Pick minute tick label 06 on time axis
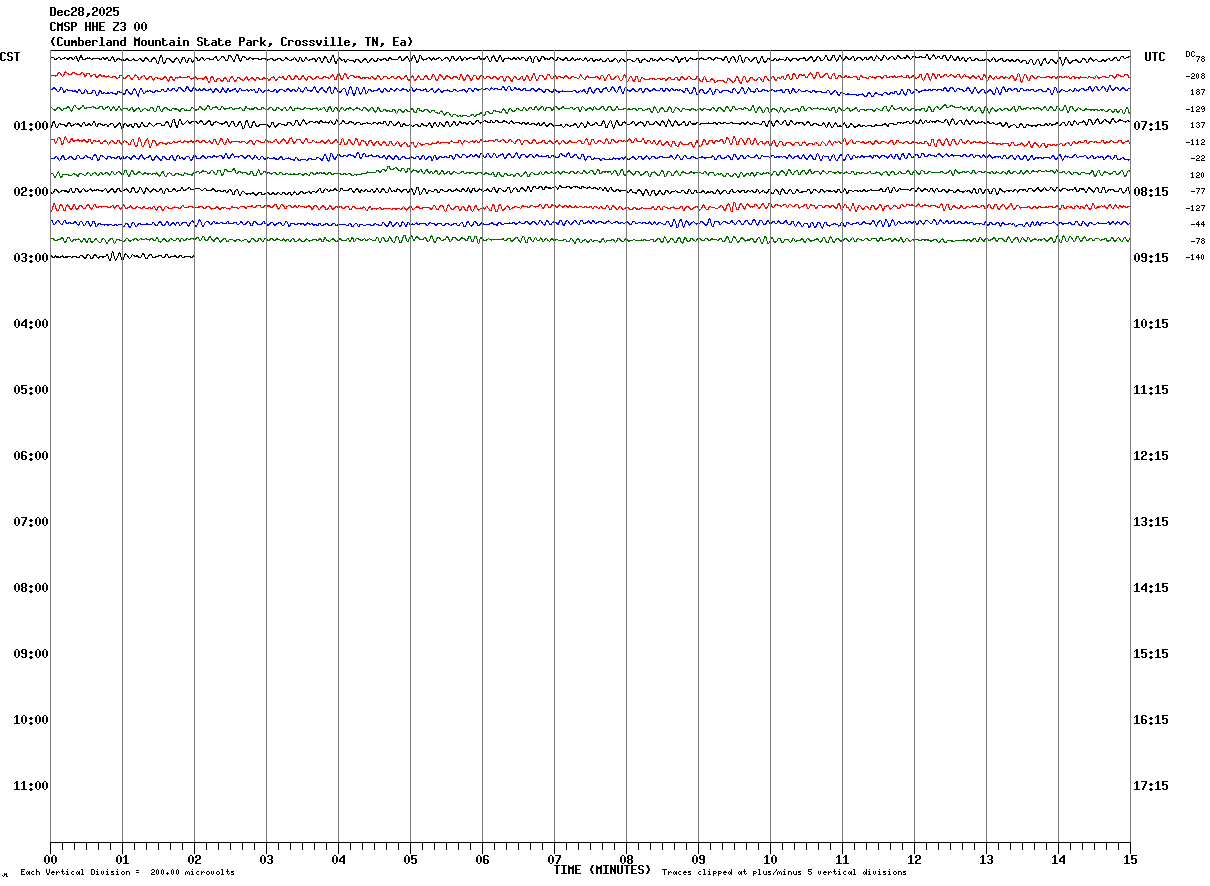The width and height of the screenshot is (1210, 886). [x=482, y=860]
